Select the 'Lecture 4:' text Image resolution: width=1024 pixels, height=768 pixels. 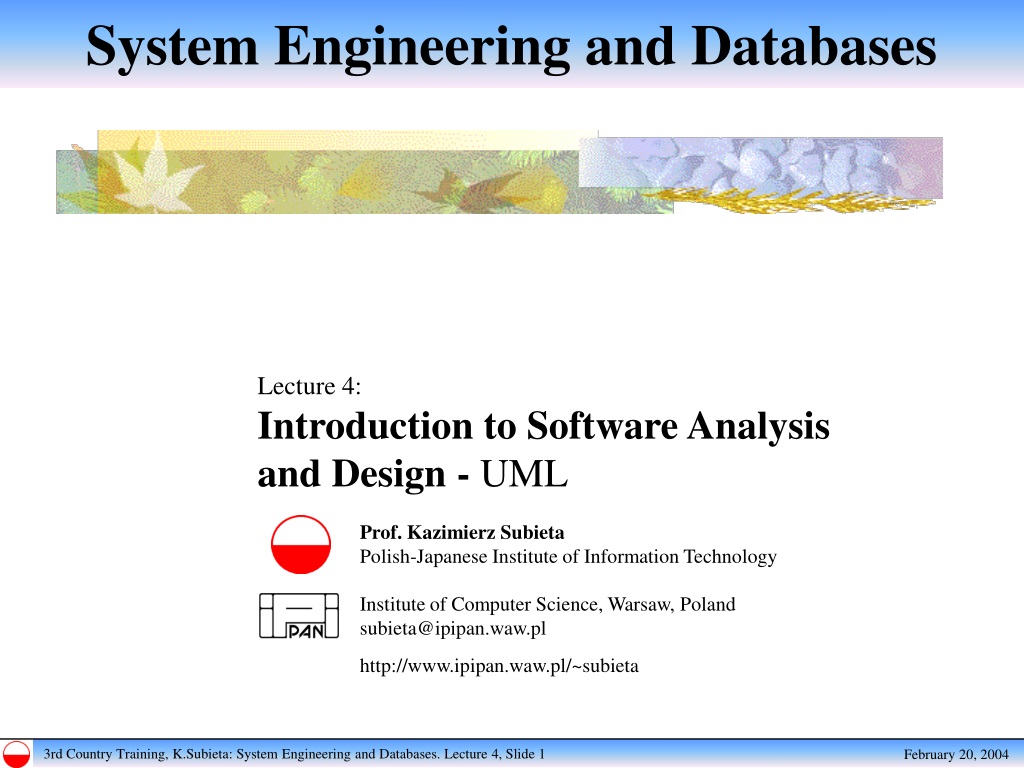(309, 386)
